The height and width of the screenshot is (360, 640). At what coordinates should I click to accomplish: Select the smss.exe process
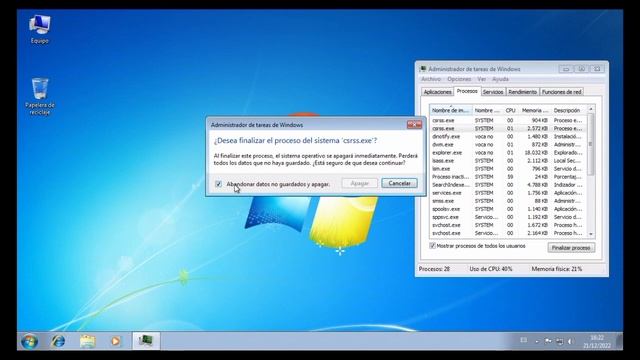click(x=508, y=201)
